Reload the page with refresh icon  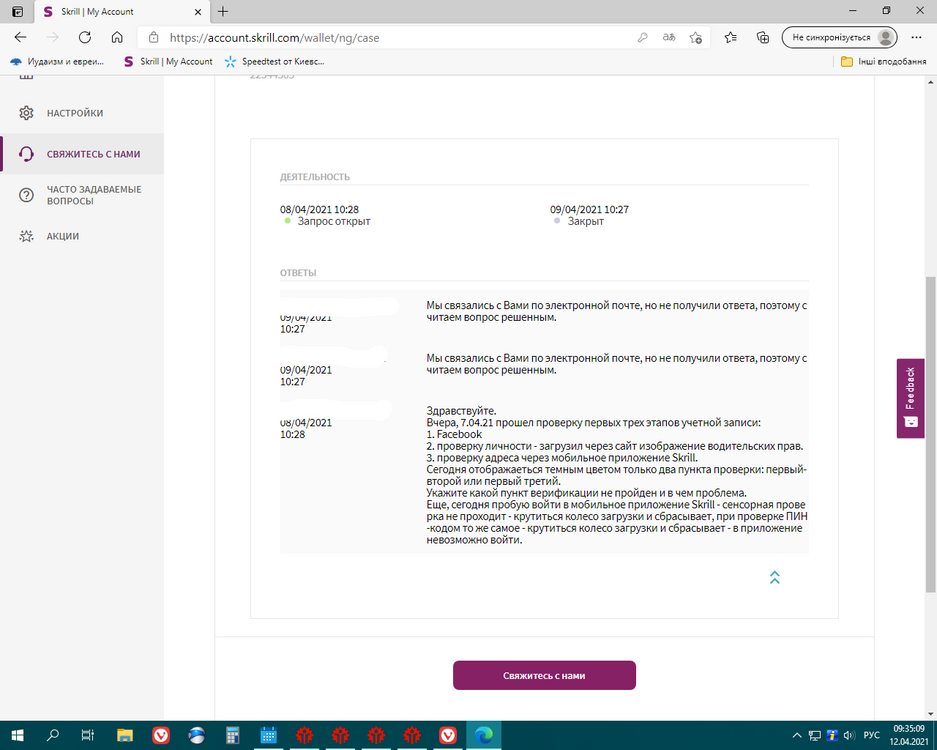(x=85, y=37)
